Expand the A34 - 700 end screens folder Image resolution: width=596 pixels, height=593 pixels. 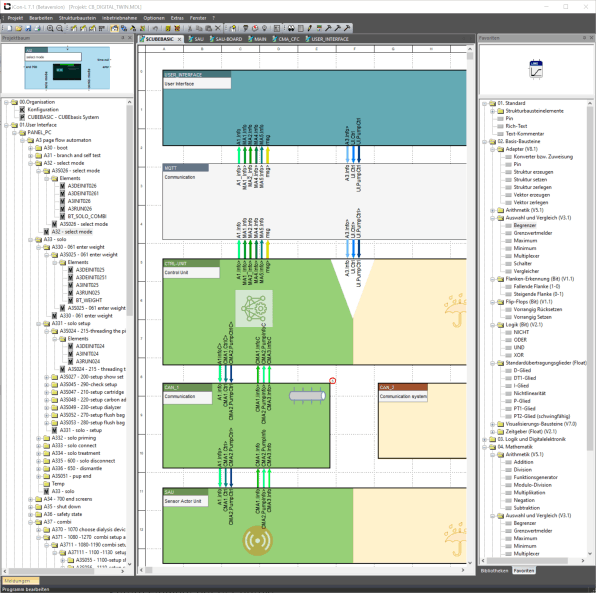30,499
